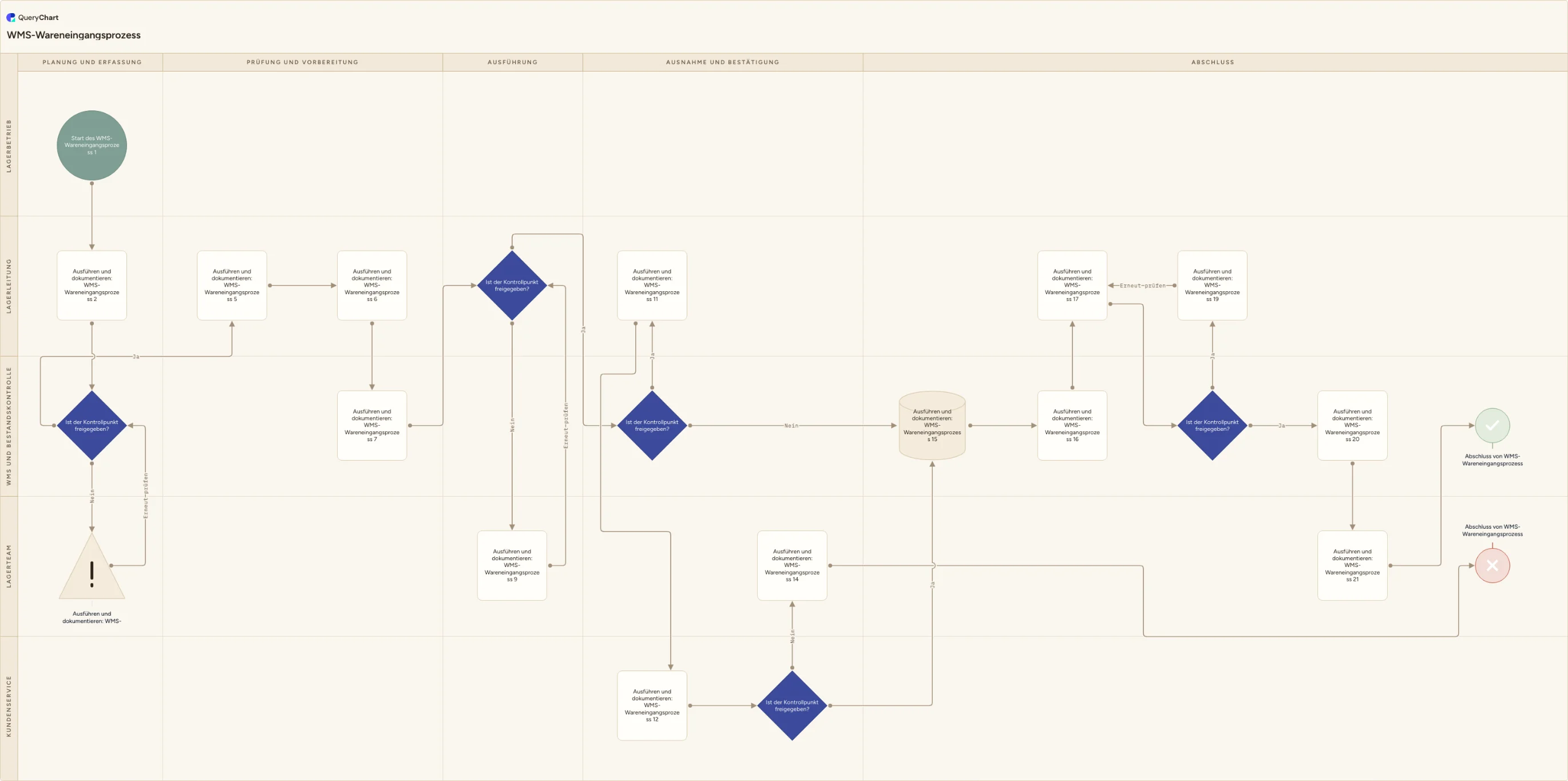Click the decision diamond below step 2
Viewport: 1568px width, 781px height.
(x=92, y=426)
